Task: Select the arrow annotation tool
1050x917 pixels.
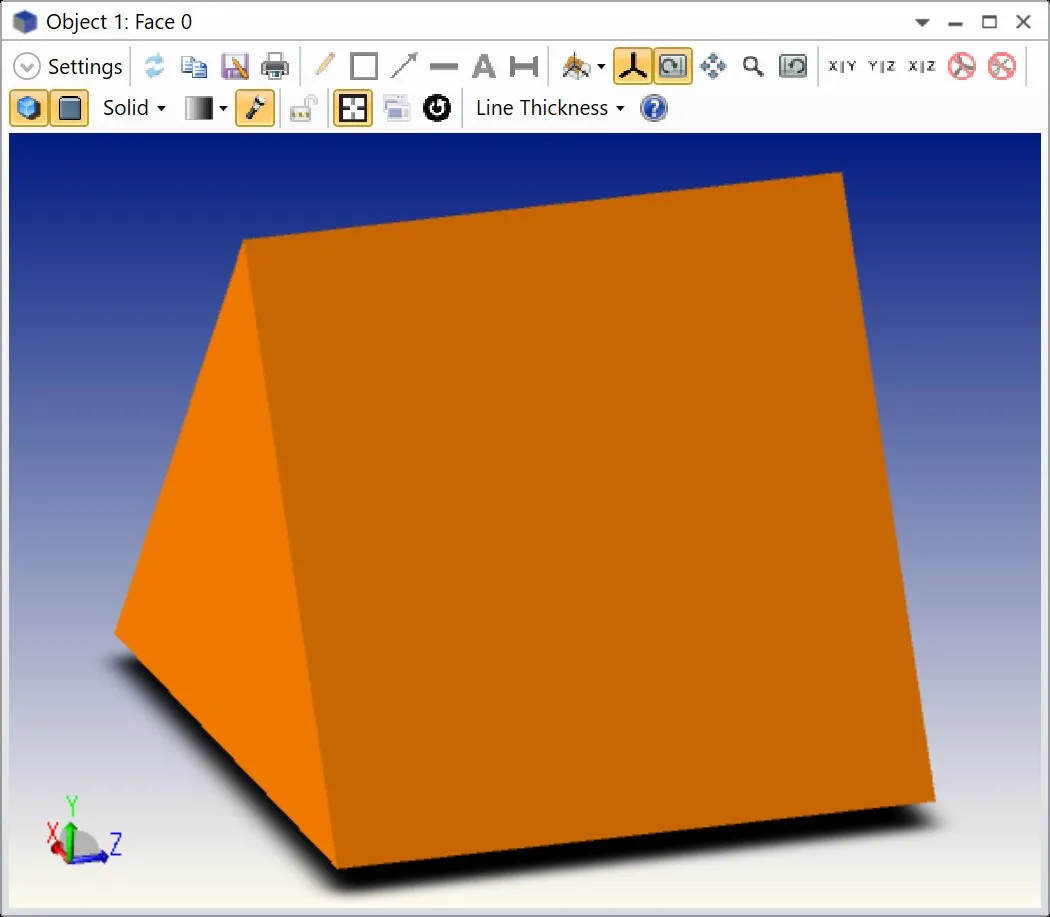Action: 404,67
